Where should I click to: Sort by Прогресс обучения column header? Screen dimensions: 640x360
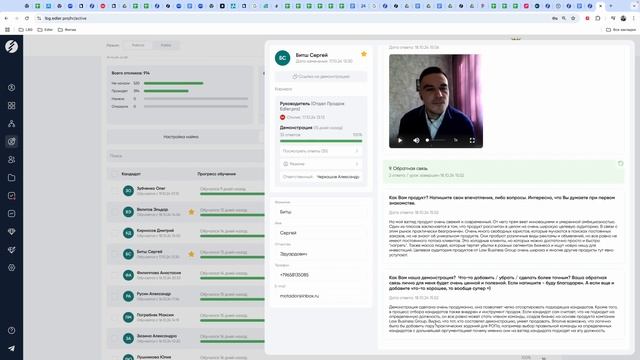pyautogui.click(x=217, y=174)
